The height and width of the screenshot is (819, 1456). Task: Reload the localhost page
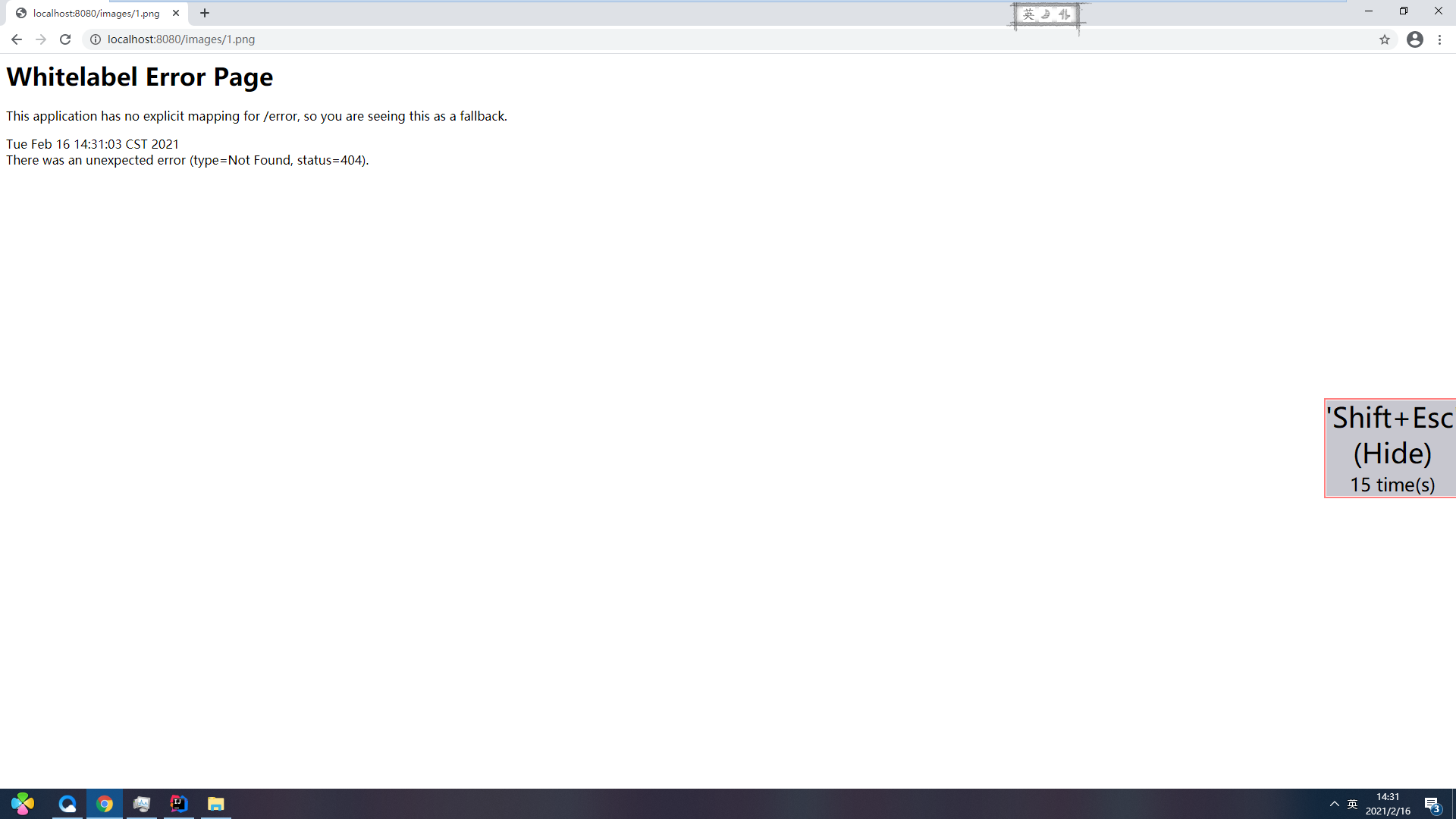tap(65, 39)
